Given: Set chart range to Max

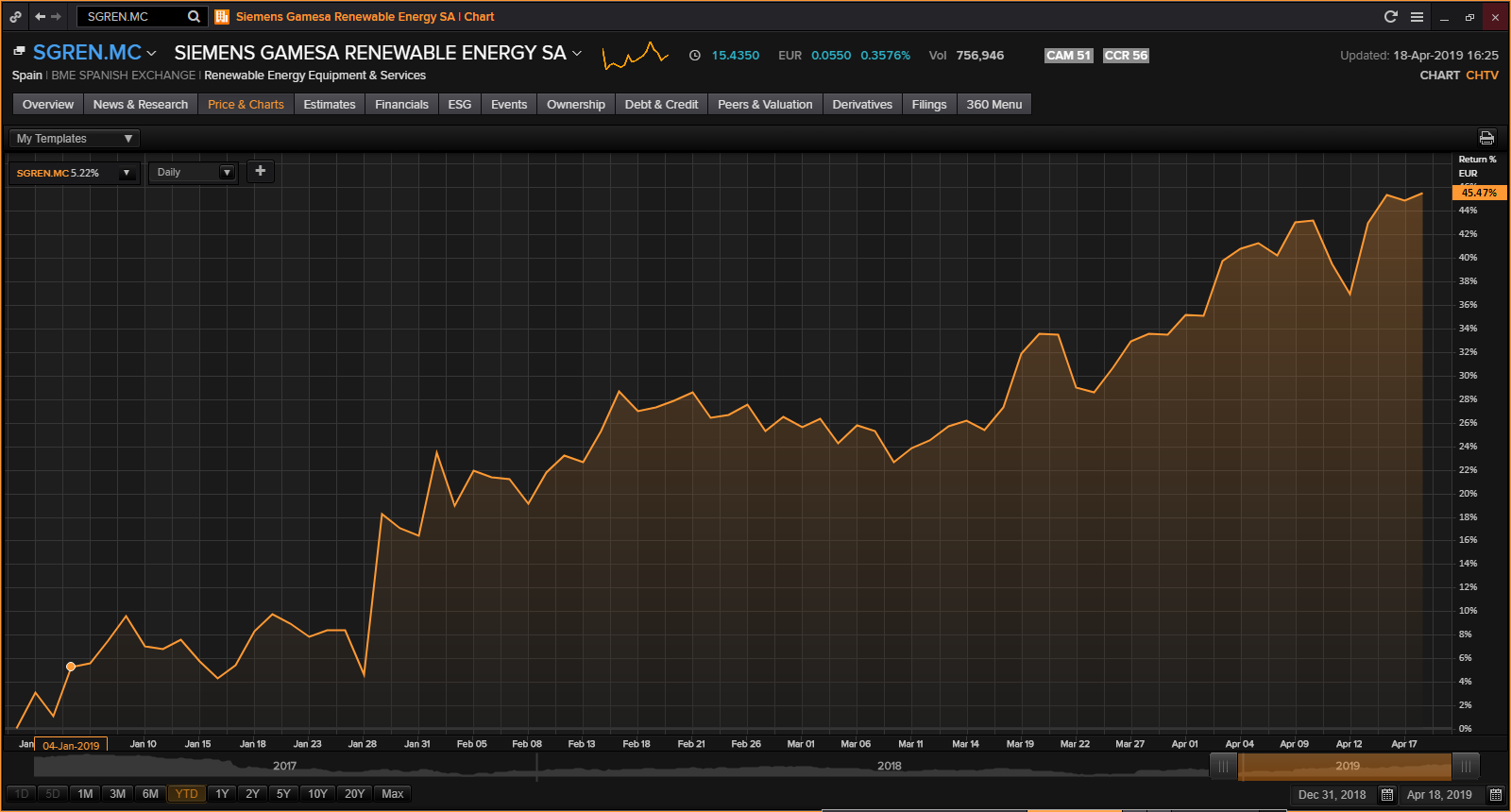Looking at the screenshot, I should 393,794.
